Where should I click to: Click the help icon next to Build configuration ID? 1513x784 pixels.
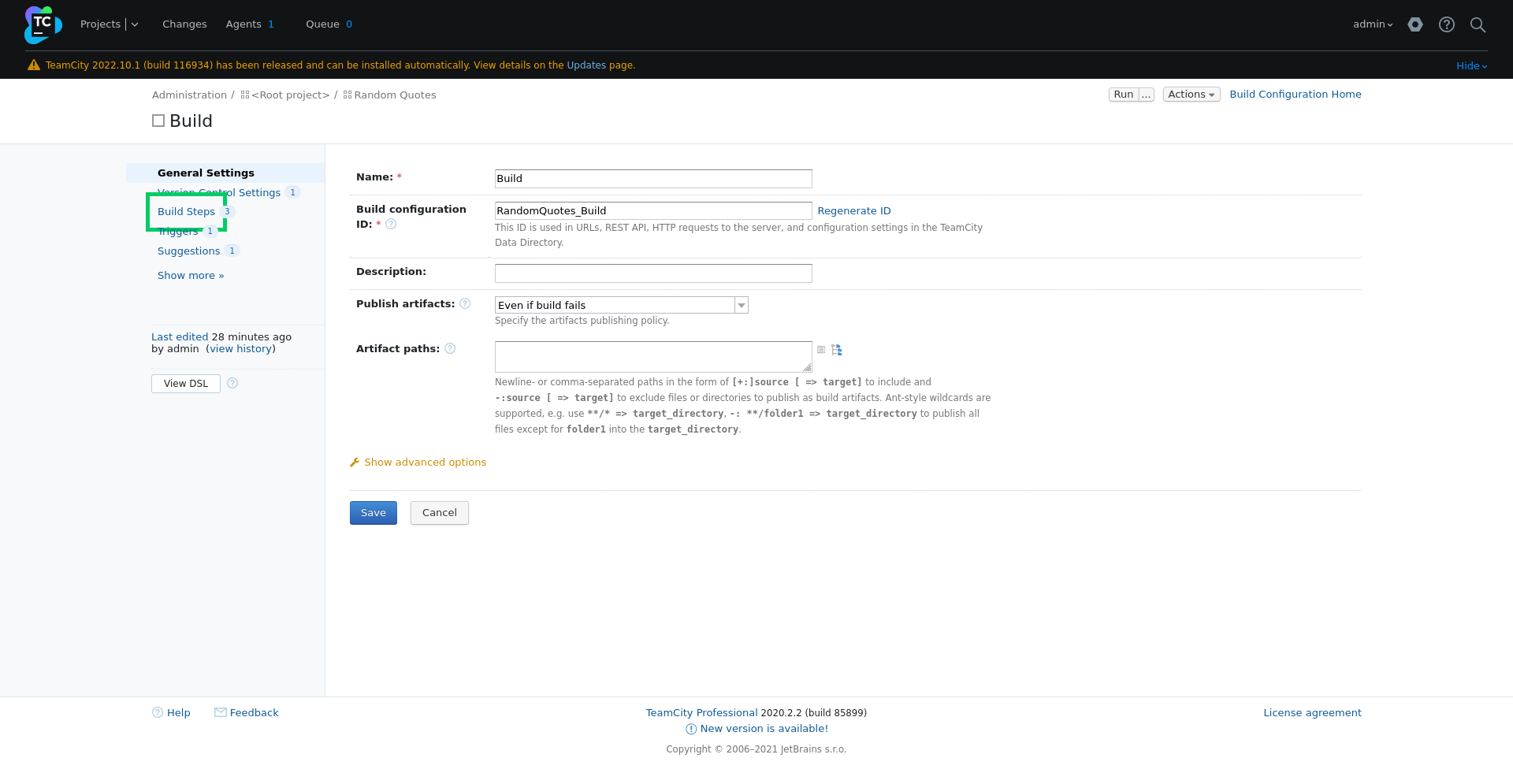(391, 225)
